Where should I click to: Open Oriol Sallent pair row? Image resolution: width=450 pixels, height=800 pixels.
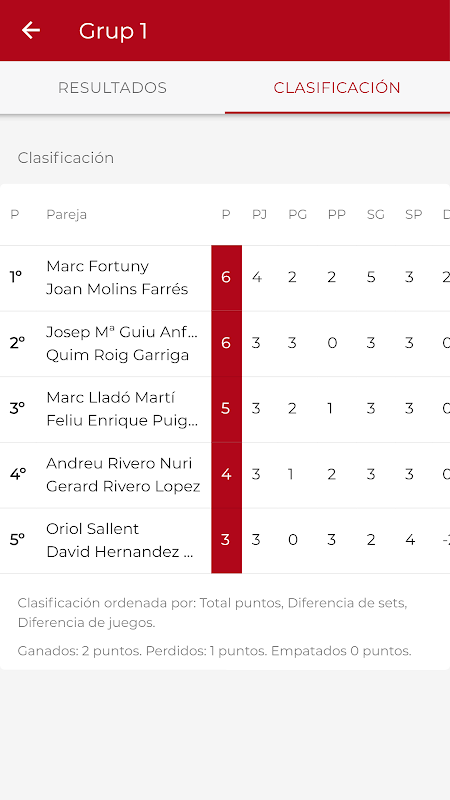click(225, 541)
